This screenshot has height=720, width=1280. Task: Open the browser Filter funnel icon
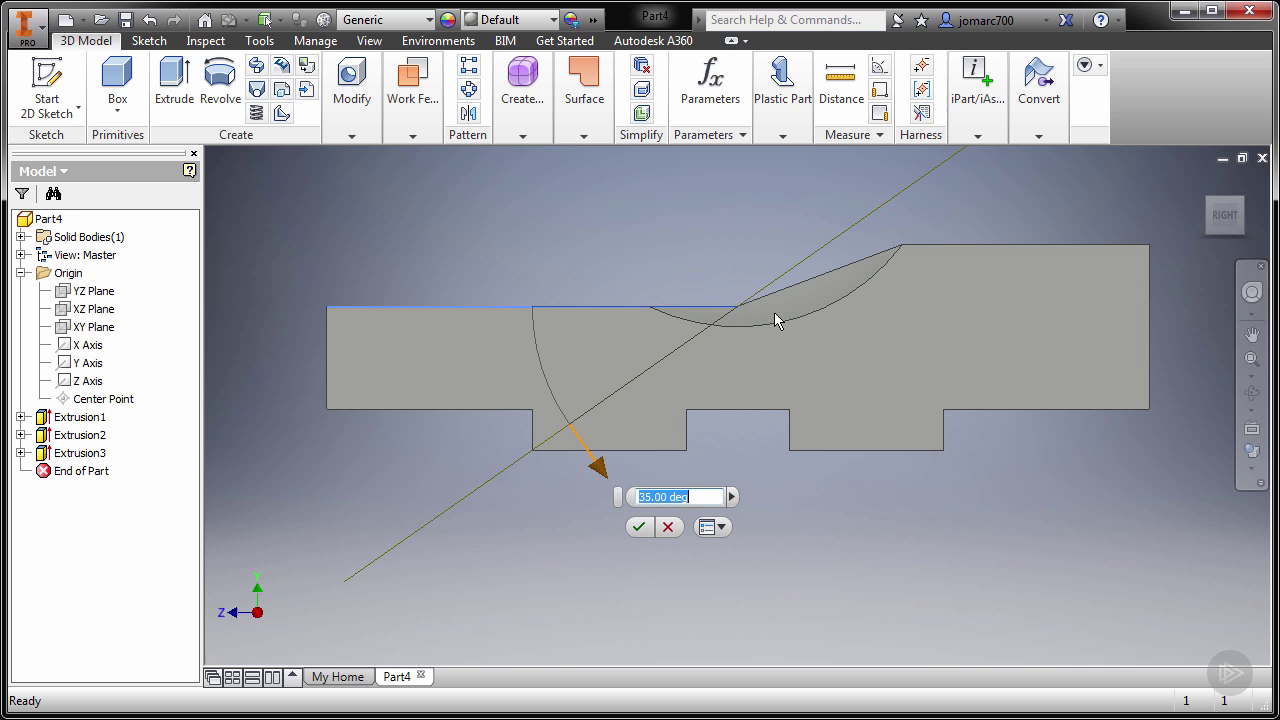pyautogui.click(x=22, y=194)
